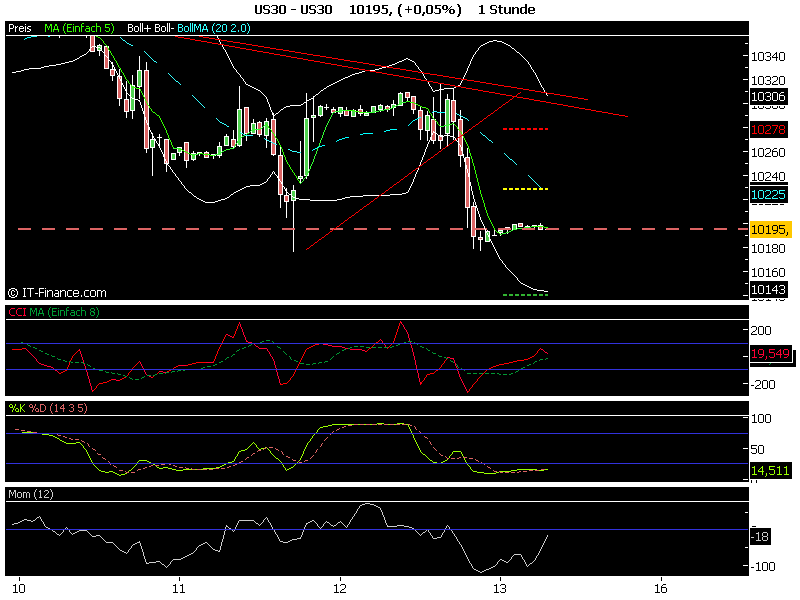Select the MA (Einfach 5) indicator label
The width and height of the screenshot is (800, 600).
point(79,28)
